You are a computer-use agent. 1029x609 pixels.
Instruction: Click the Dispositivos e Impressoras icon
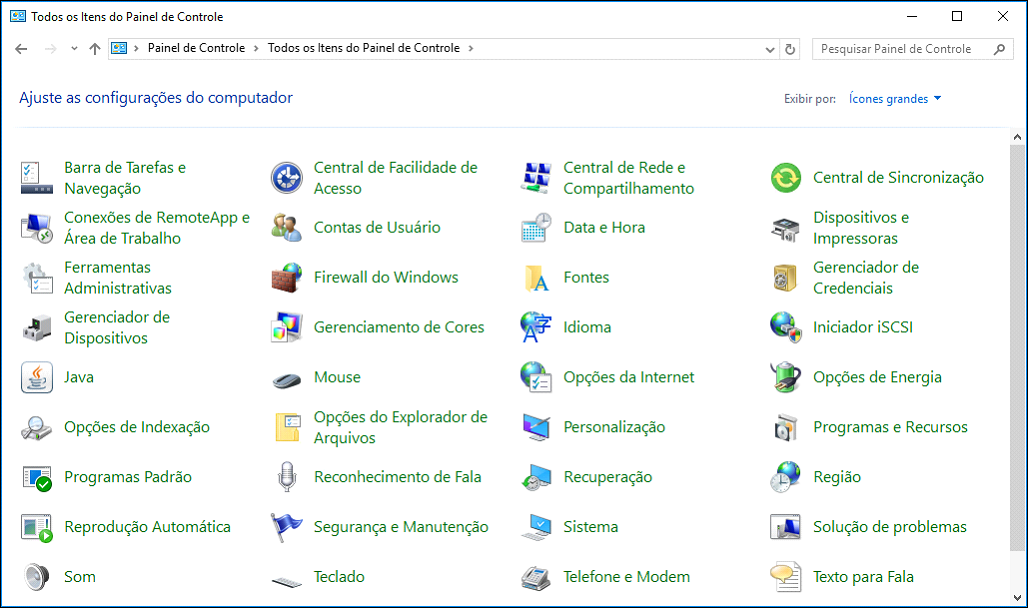coord(786,228)
